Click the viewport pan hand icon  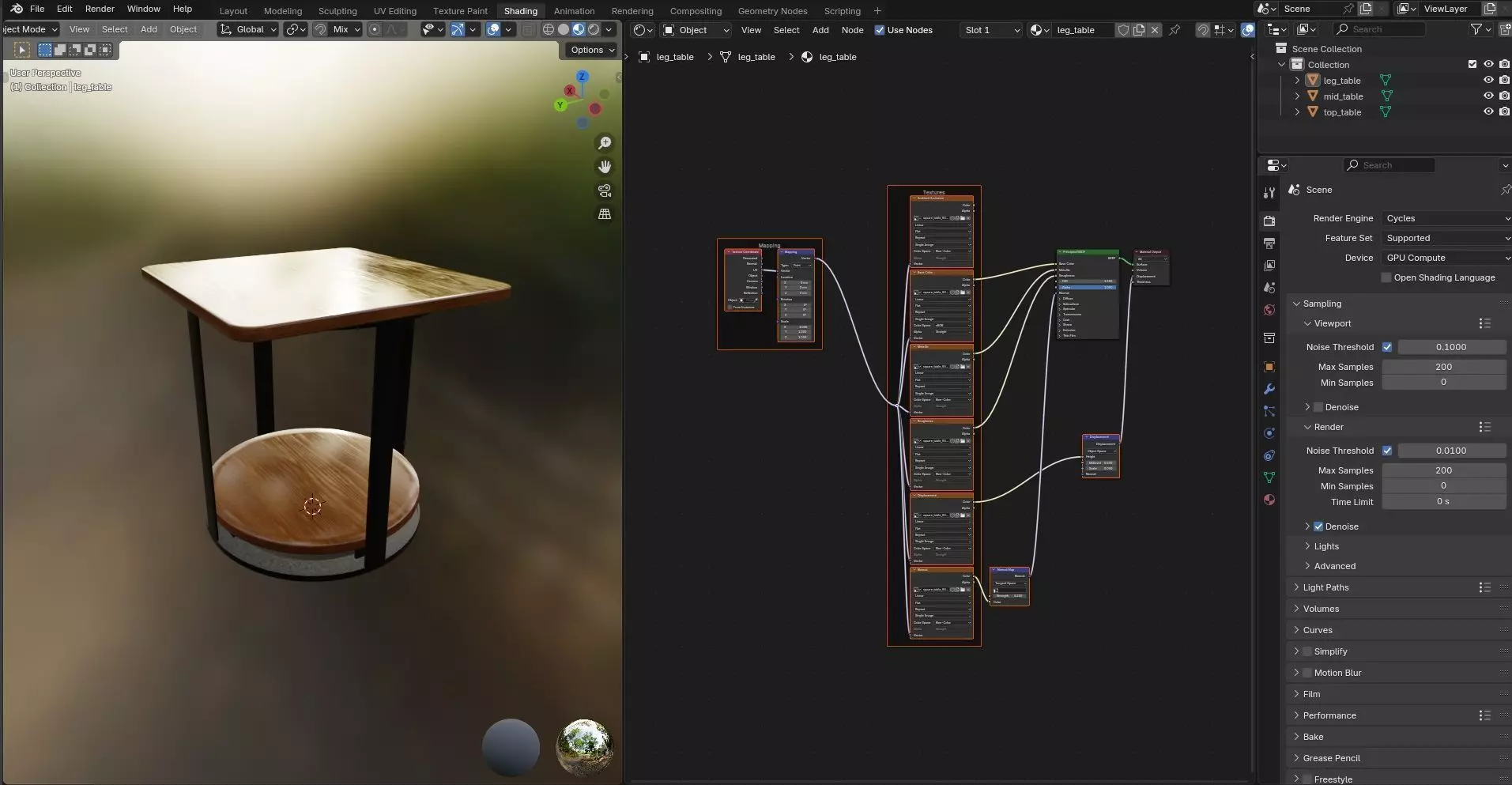[x=605, y=167]
